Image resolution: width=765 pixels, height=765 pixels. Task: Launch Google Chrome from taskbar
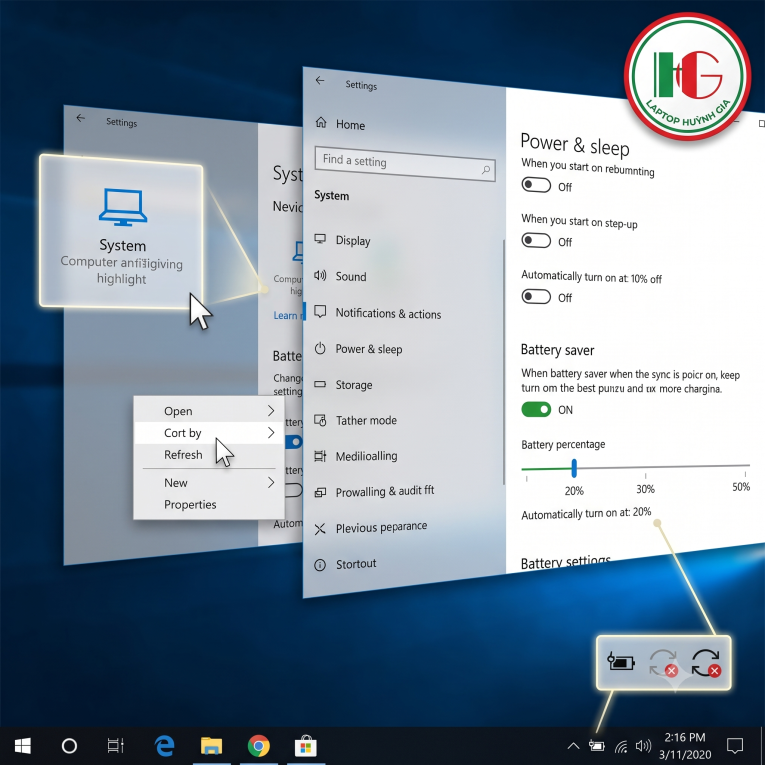(x=259, y=745)
